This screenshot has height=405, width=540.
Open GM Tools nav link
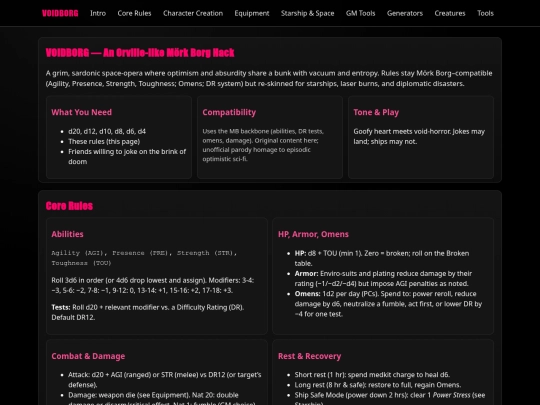click(x=361, y=13)
